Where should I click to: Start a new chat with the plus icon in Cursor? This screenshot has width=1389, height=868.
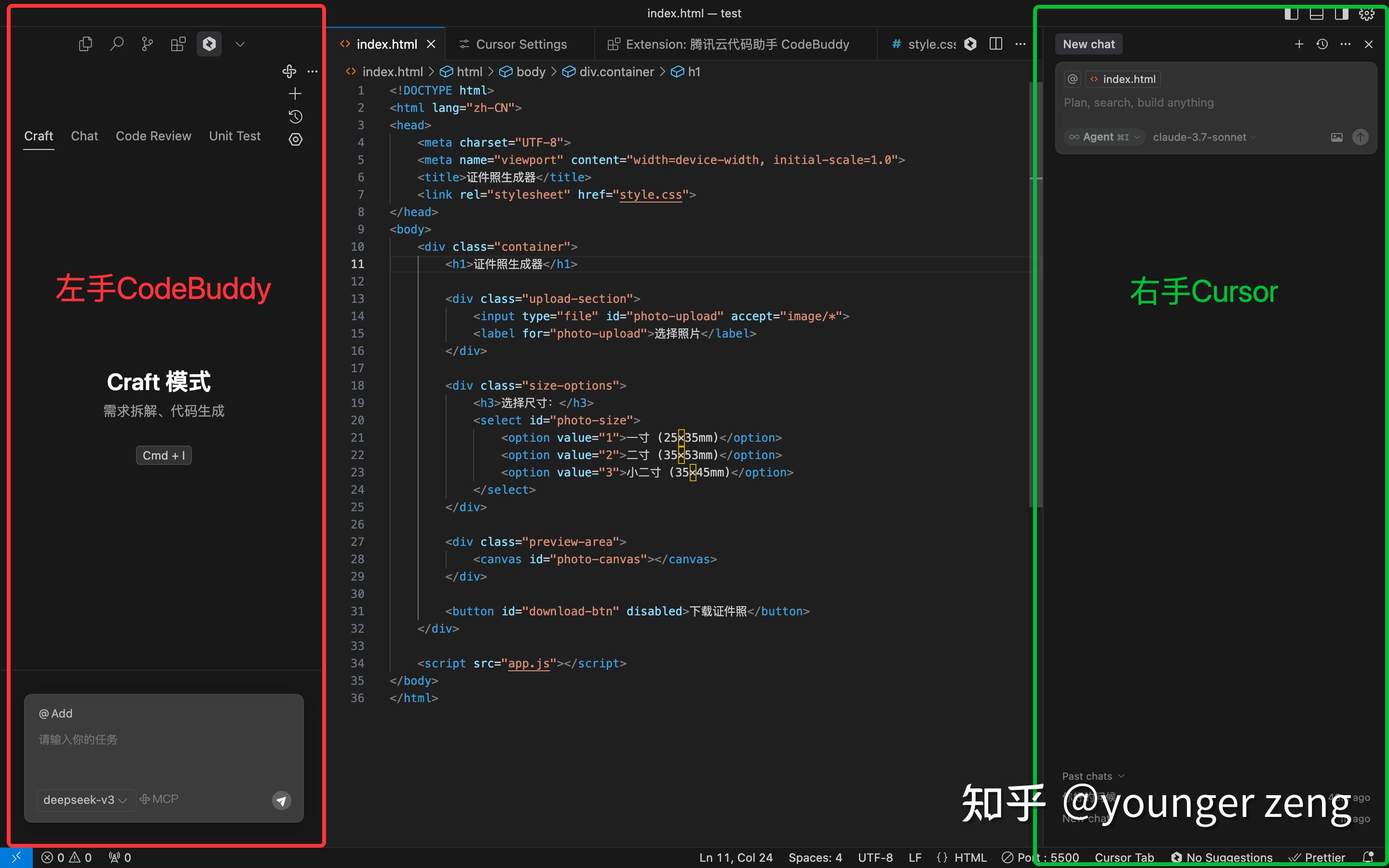pos(1299,43)
